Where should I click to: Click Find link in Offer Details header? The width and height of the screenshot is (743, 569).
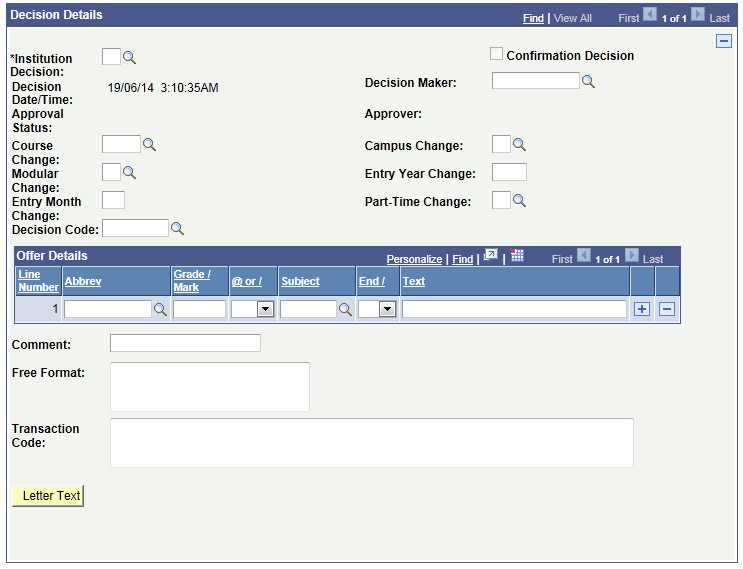(462, 260)
